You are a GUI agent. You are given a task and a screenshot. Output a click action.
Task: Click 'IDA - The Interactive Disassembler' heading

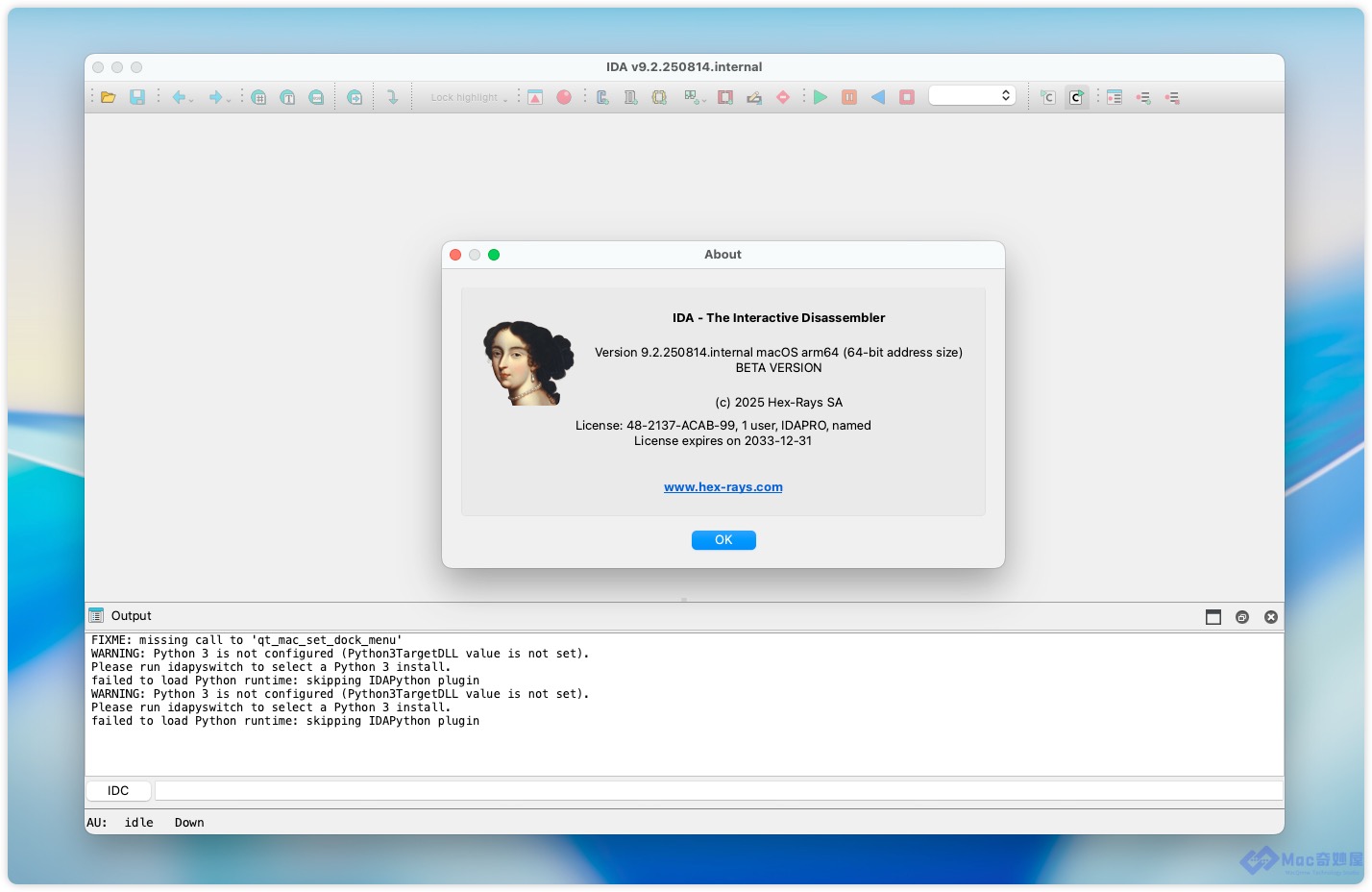click(779, 318)
